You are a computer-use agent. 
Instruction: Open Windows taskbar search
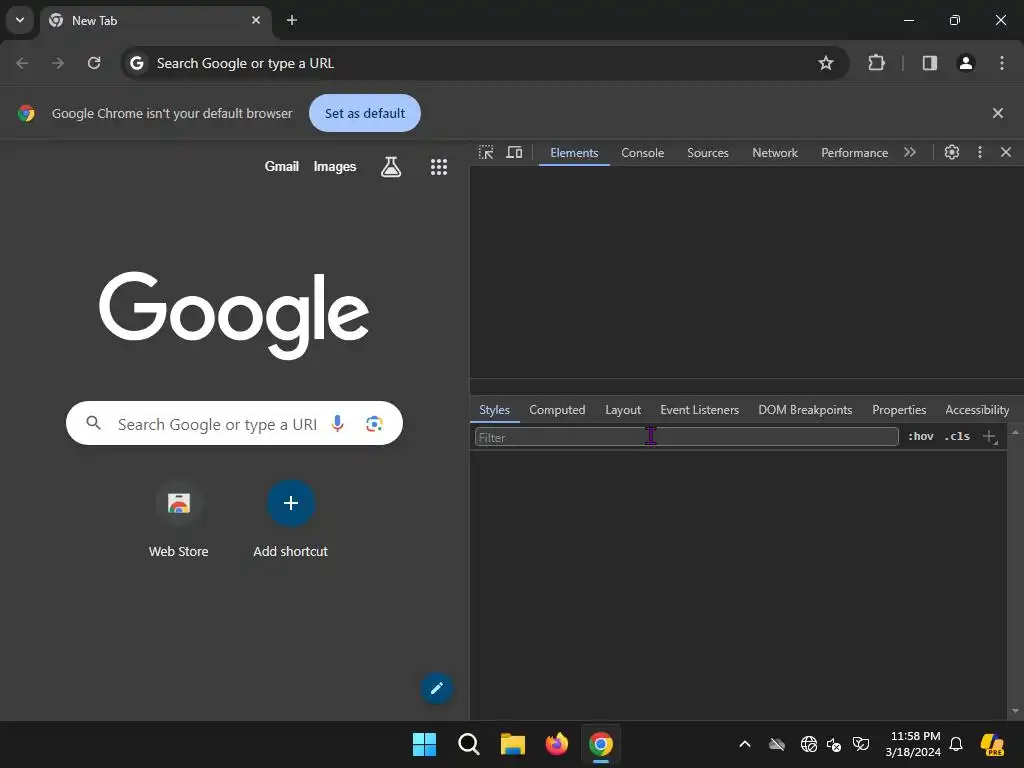click(x=469, y=744)
